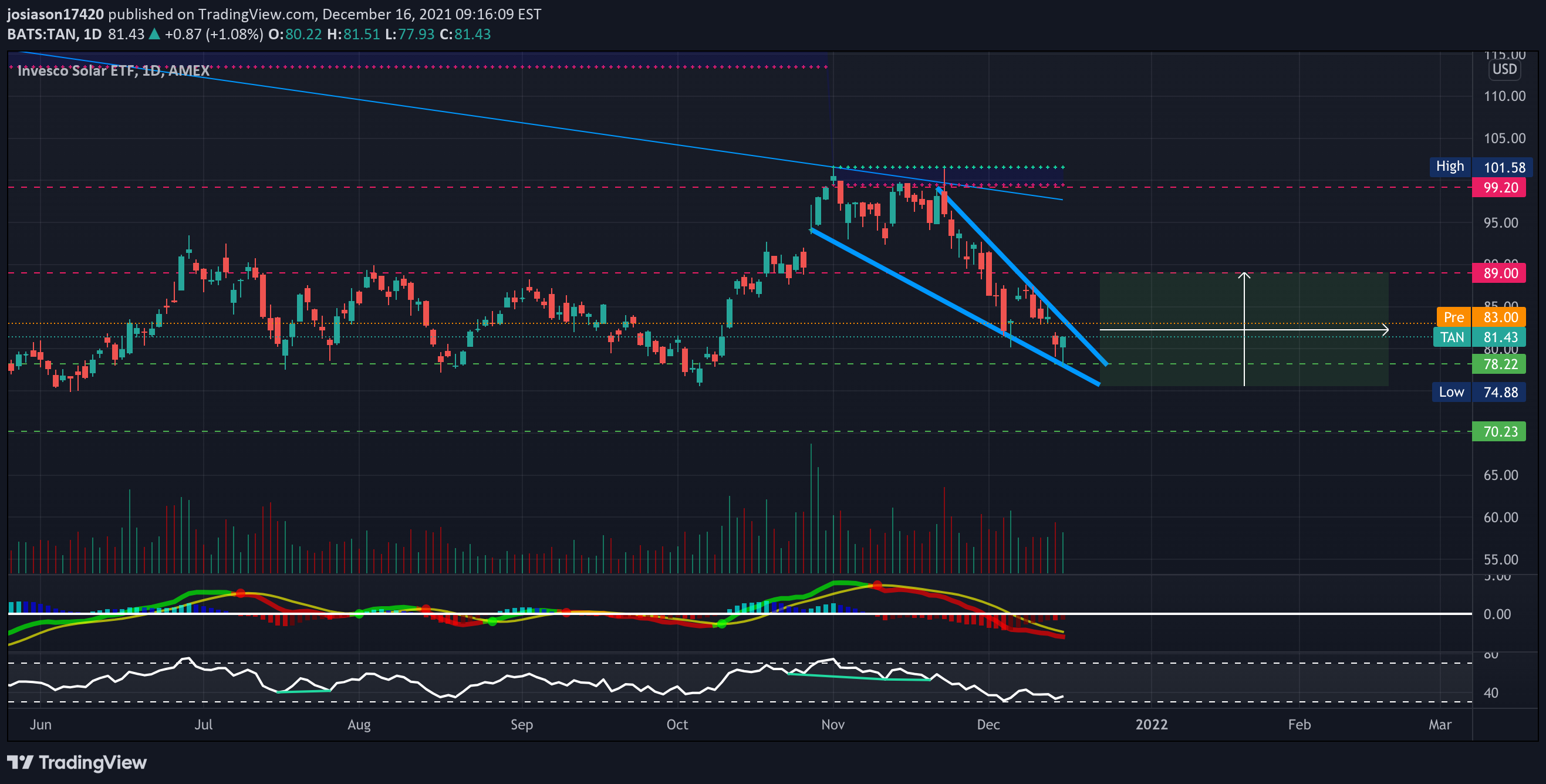Screen dimensions: 1546x784
Task: Click the Dec label on time axis
Action: 988,724
